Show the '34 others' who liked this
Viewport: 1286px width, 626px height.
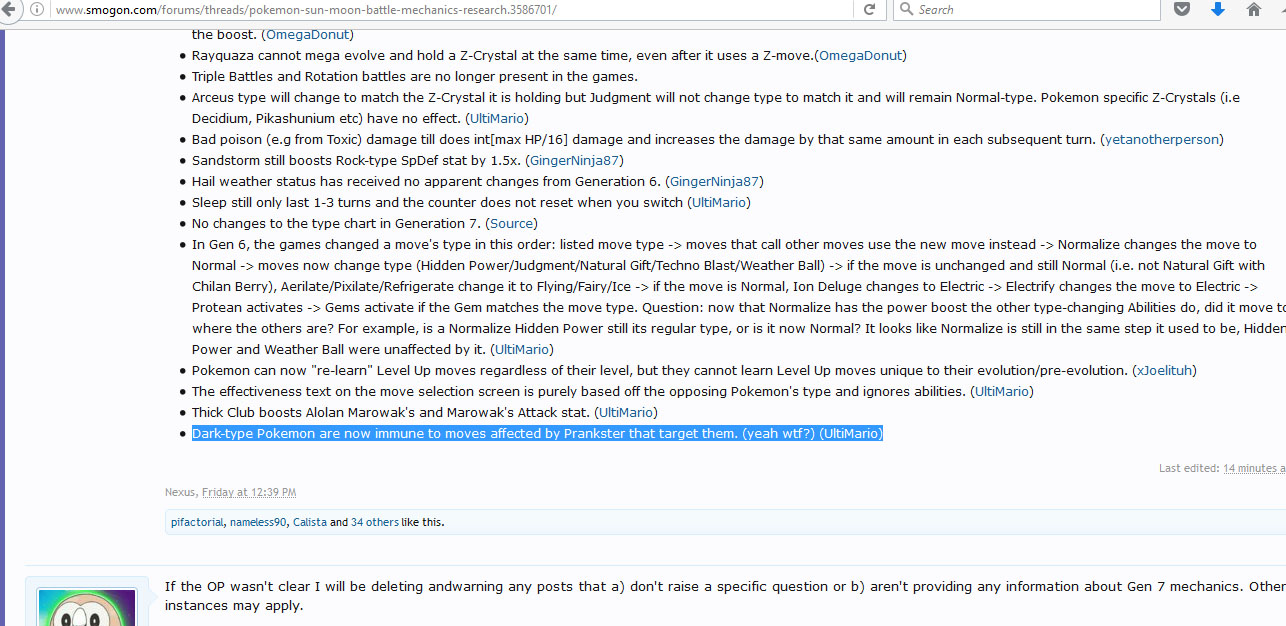point(375,522)
